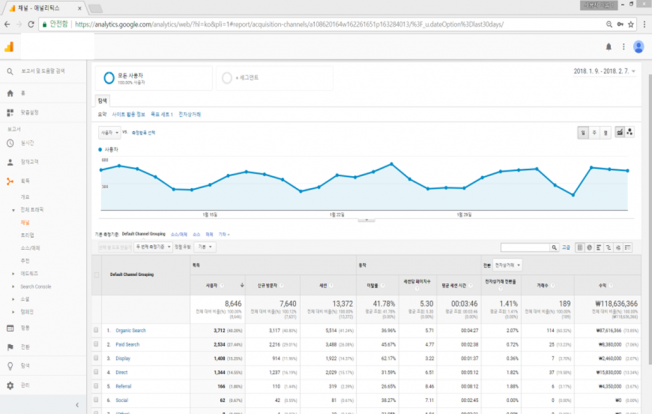This screenshot has height=414, width=652.
Task: Bookmark page with the browser star icon
Action: [631, 24]
